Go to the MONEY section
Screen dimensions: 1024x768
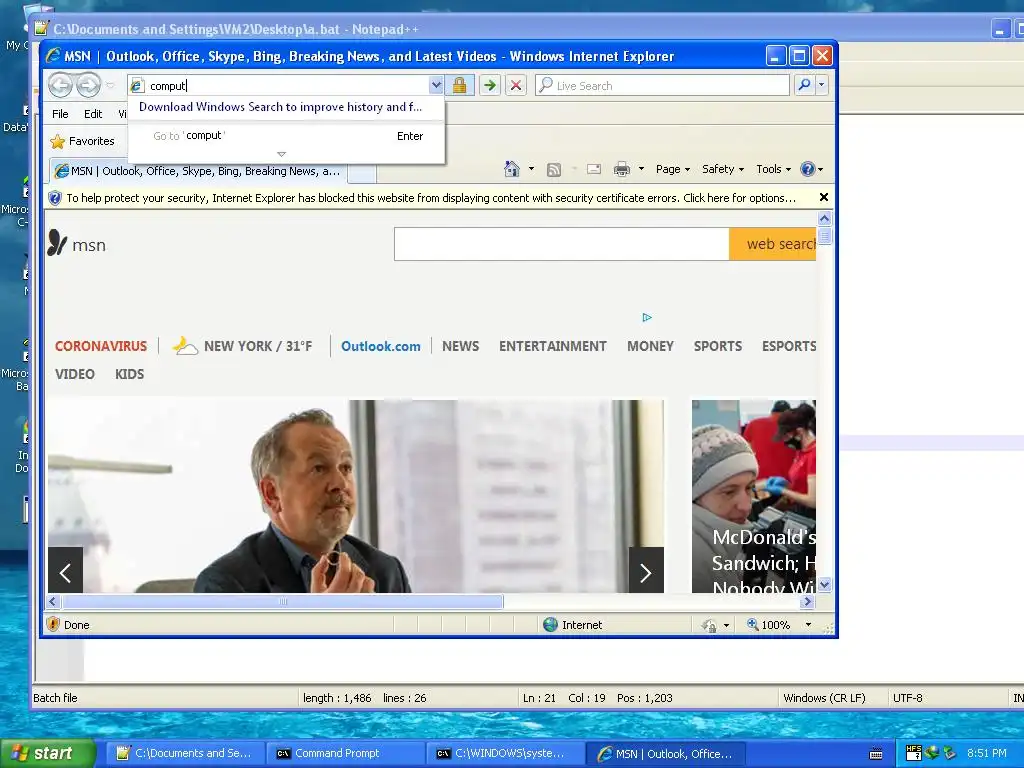click(x=650, y=346)
